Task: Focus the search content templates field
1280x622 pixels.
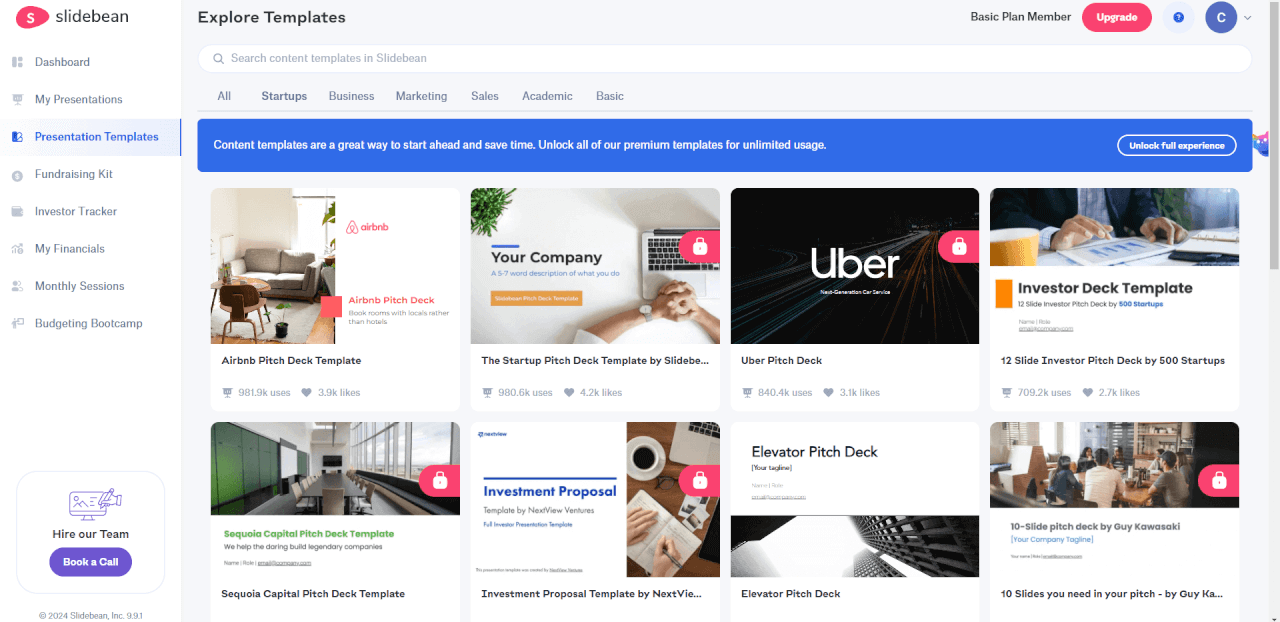Action: [x=725, y=58]
